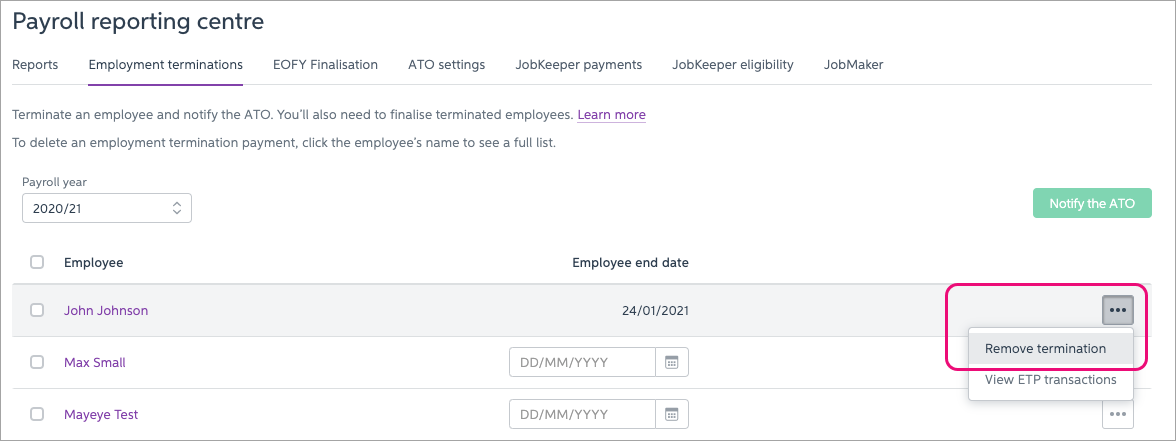
Task: Open the three-dot menu for Mayeye Test
Action: pyautogui.click(x=1118, y=414)
